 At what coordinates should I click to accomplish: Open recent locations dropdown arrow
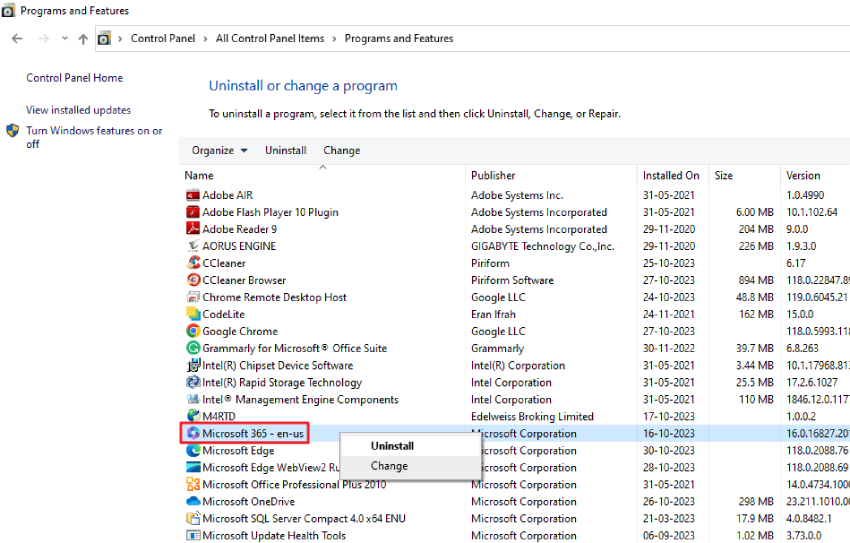point(65,39)
